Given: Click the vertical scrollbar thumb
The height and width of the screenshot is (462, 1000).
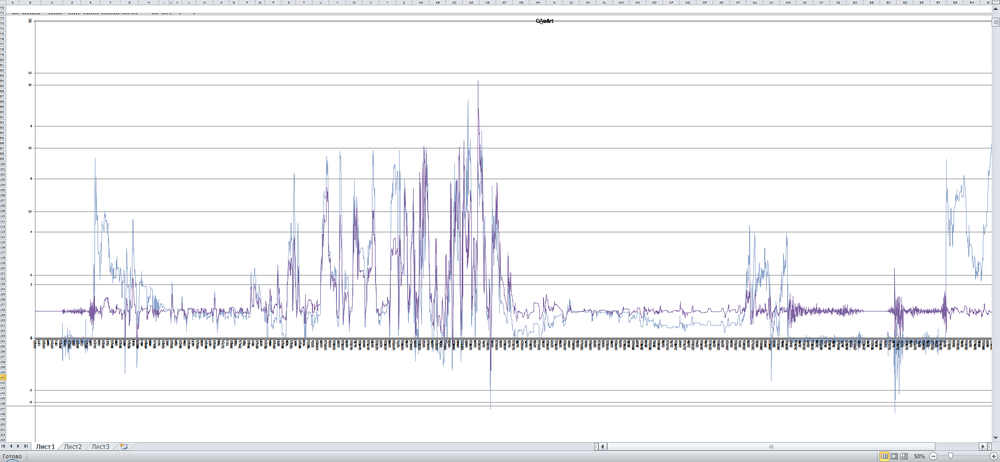Looking at the screenshot, I should click(996, 24).
